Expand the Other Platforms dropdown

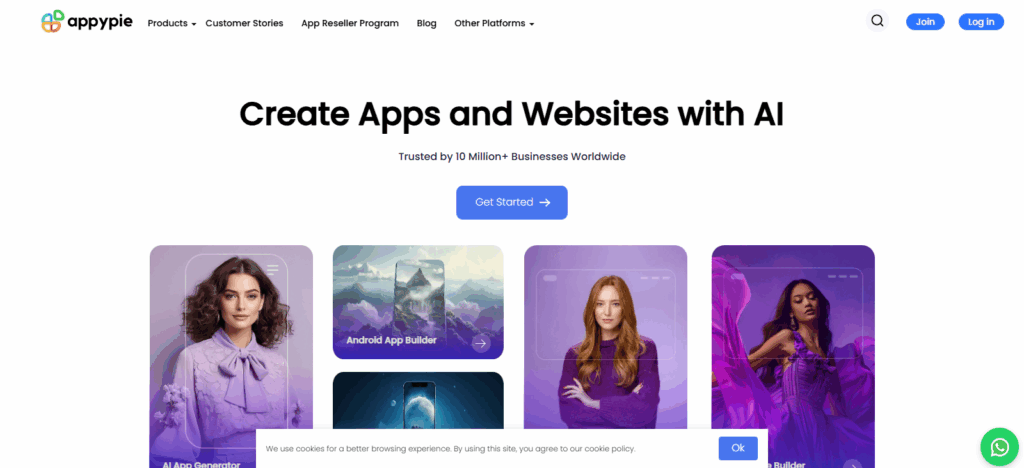(x=494, y=23)
